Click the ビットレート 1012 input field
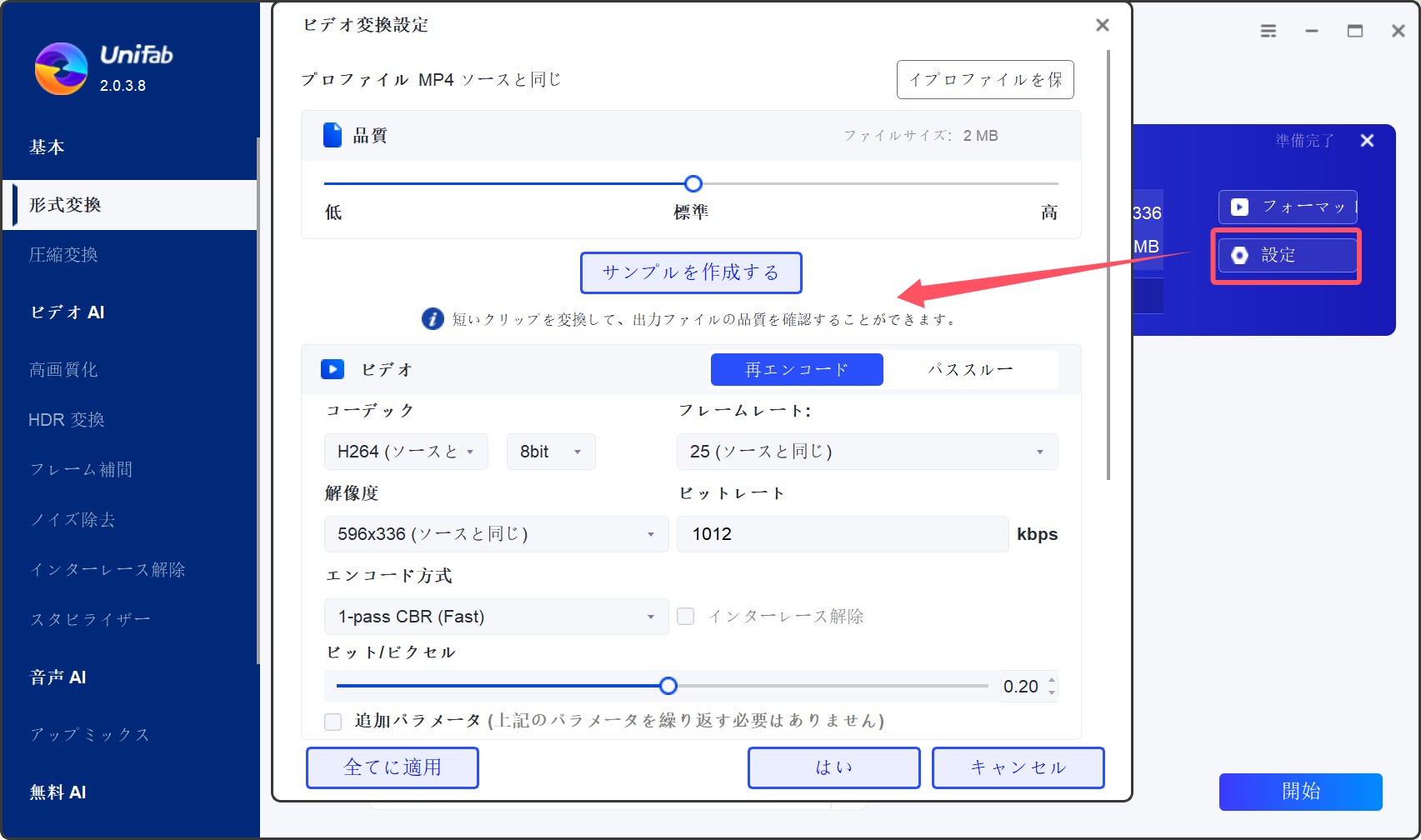 [x=843, y=534]
